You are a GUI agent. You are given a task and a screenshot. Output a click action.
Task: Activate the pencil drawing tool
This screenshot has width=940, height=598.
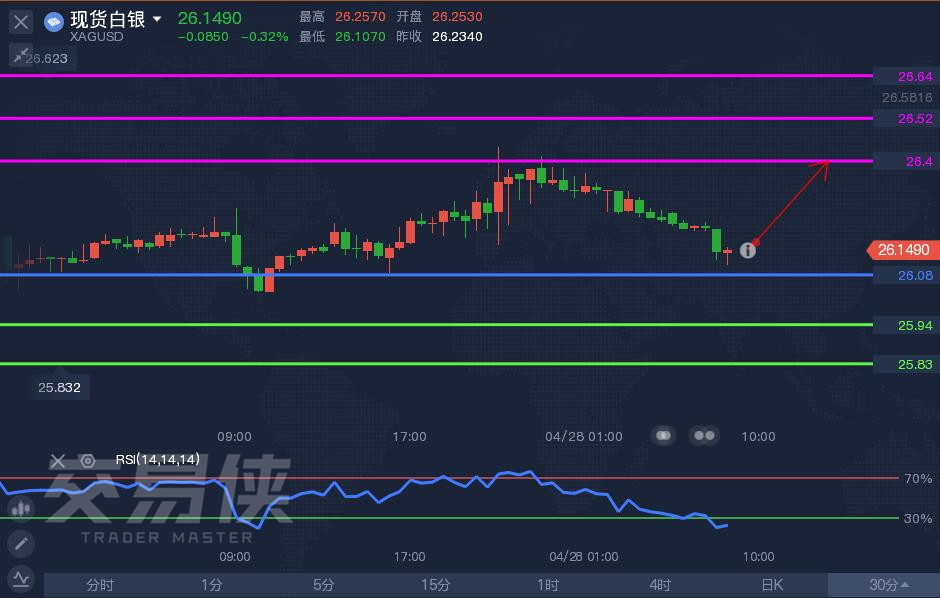tap(21, 543)
